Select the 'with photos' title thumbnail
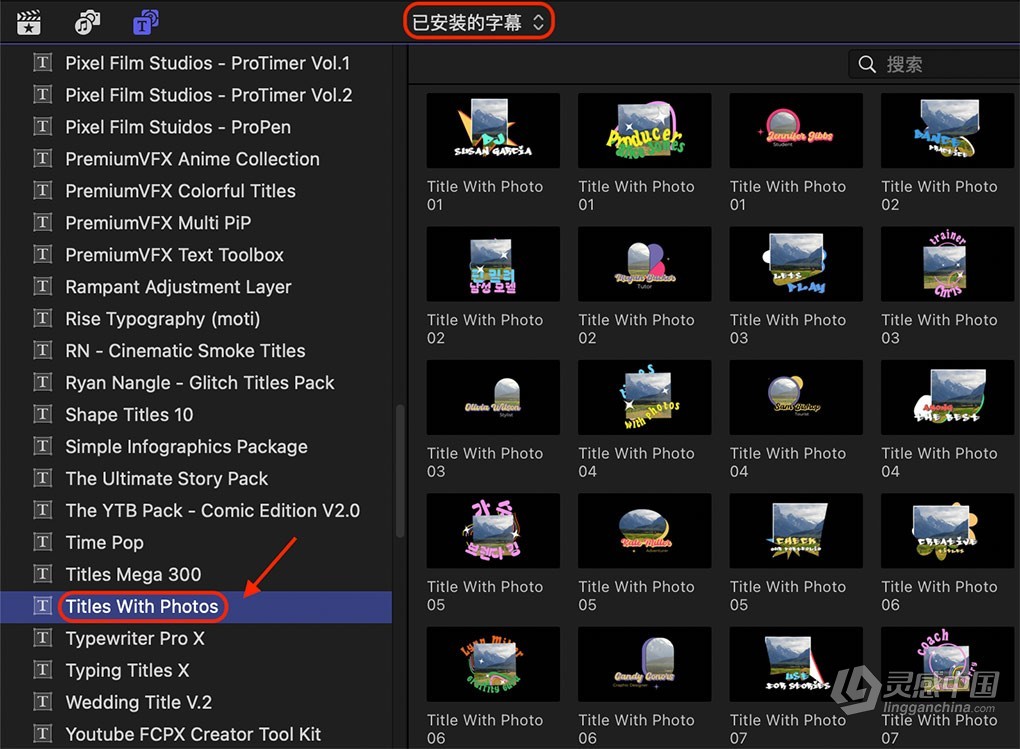The width and height of the screenshot is (1020, 749). coord(645,397)
